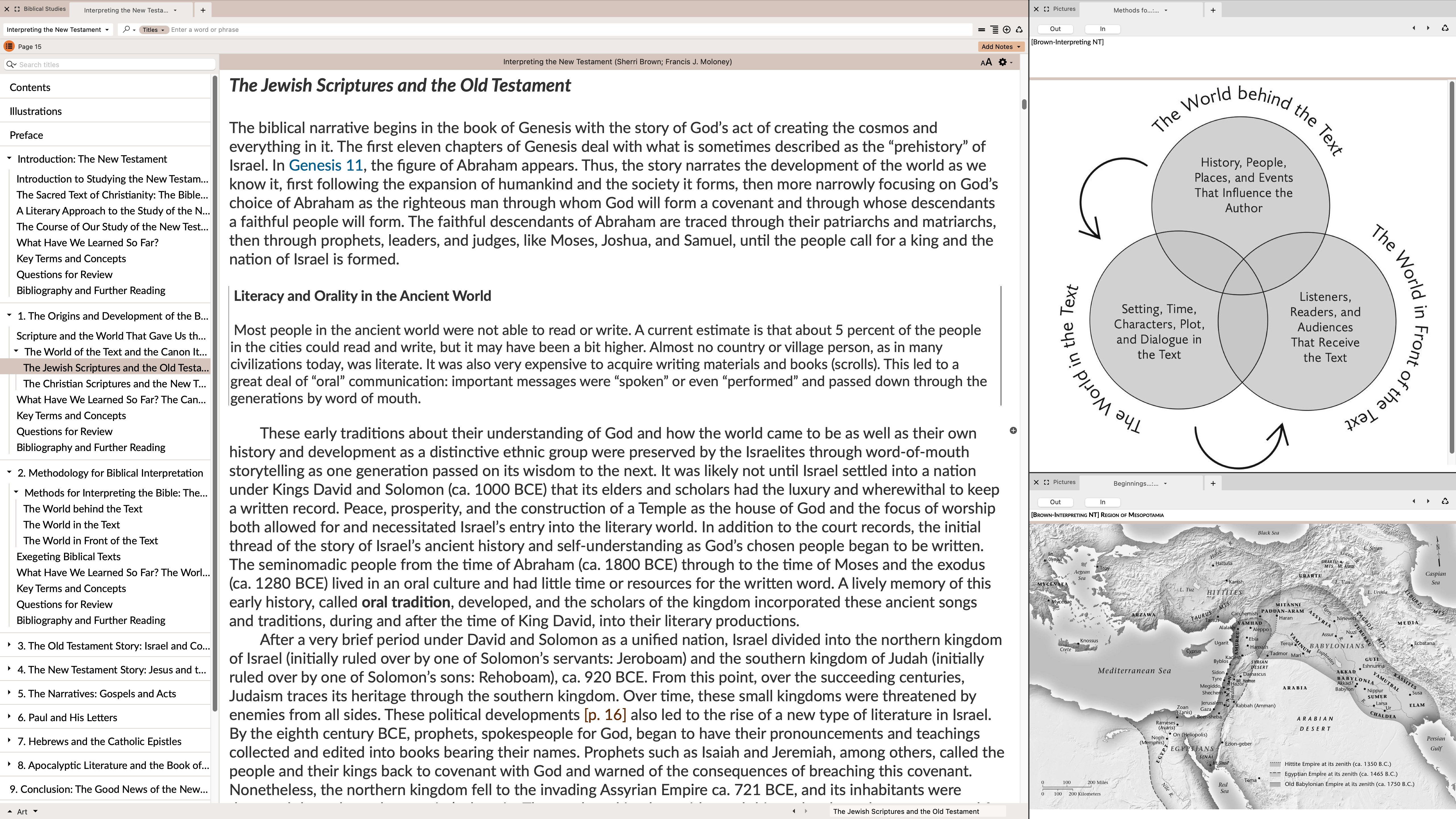1456x819 pixels.
Task: Collapse 2. Methodology for Biblical Interpretation
Action: [9, 473]
